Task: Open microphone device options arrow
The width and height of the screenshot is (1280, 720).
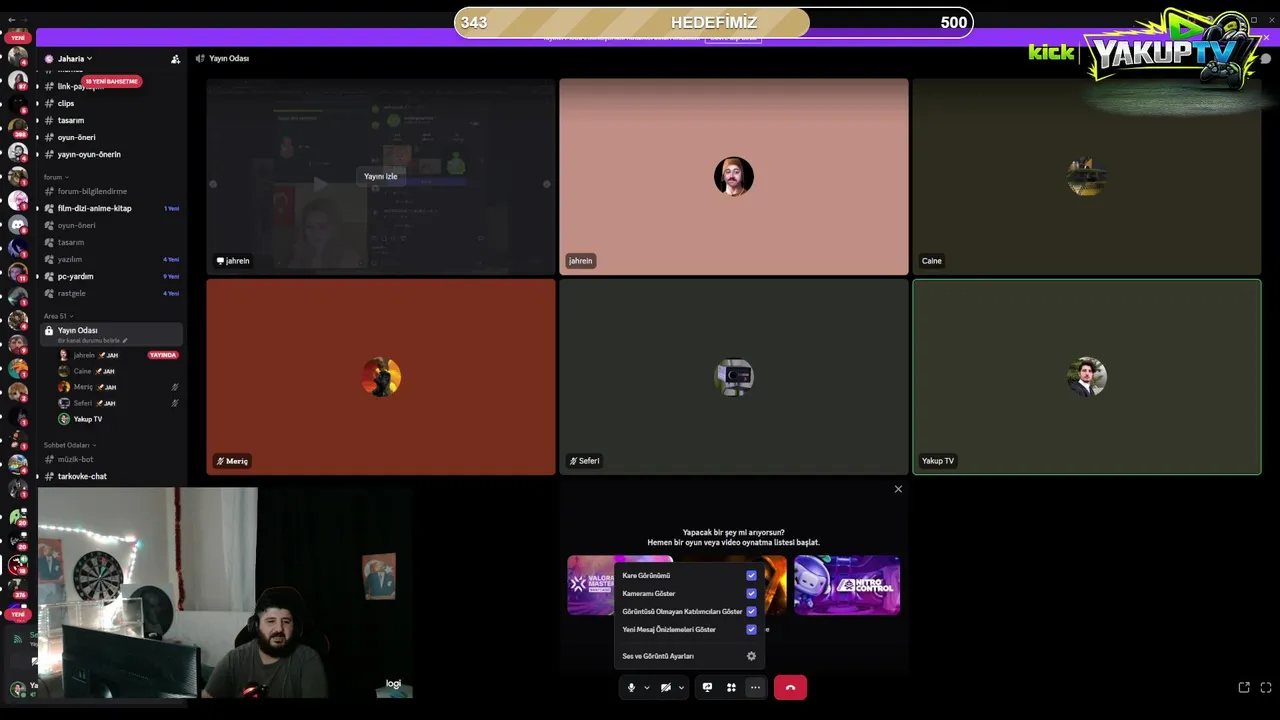Action: pyautogui.click(x=647, y=687)
